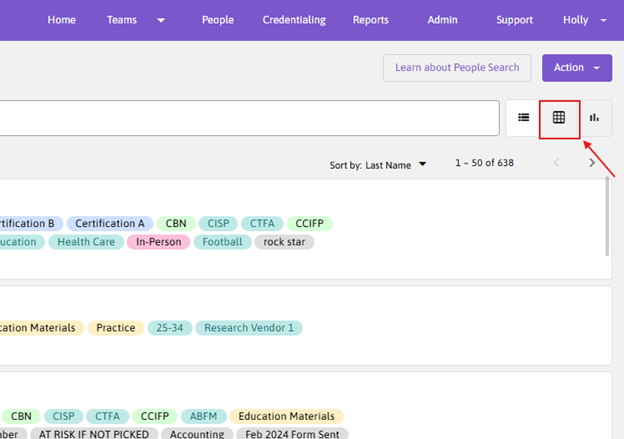Click the Feb 2024 Form Sent tag
The height and width of the screenshot is (439, 624).
[292, 433]
